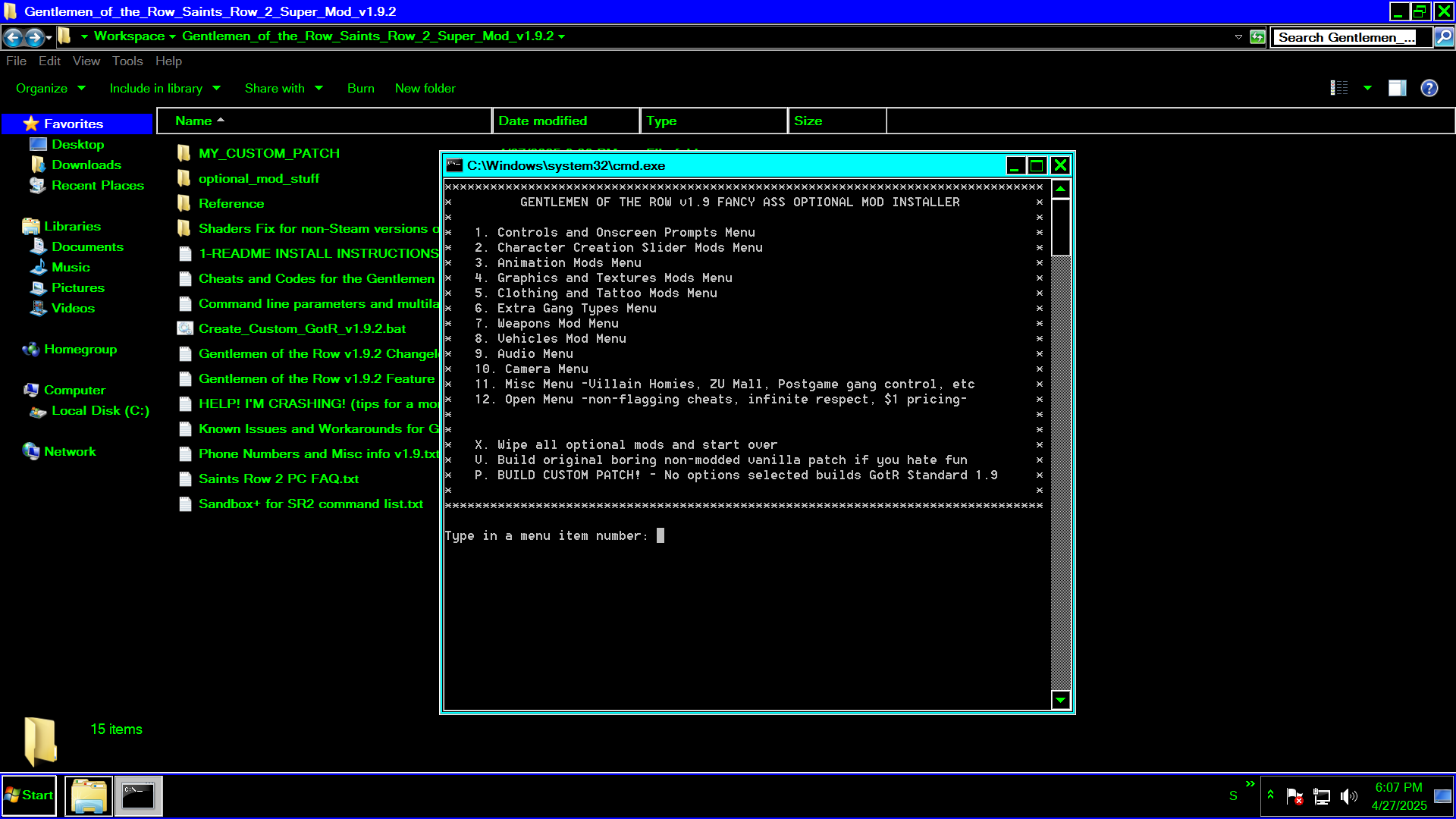Viewport: 1456px width, 819px height.
Task: Expand the Gentlemen_of_the_Row folder breadcrumb dropdown
Action: 562,36
